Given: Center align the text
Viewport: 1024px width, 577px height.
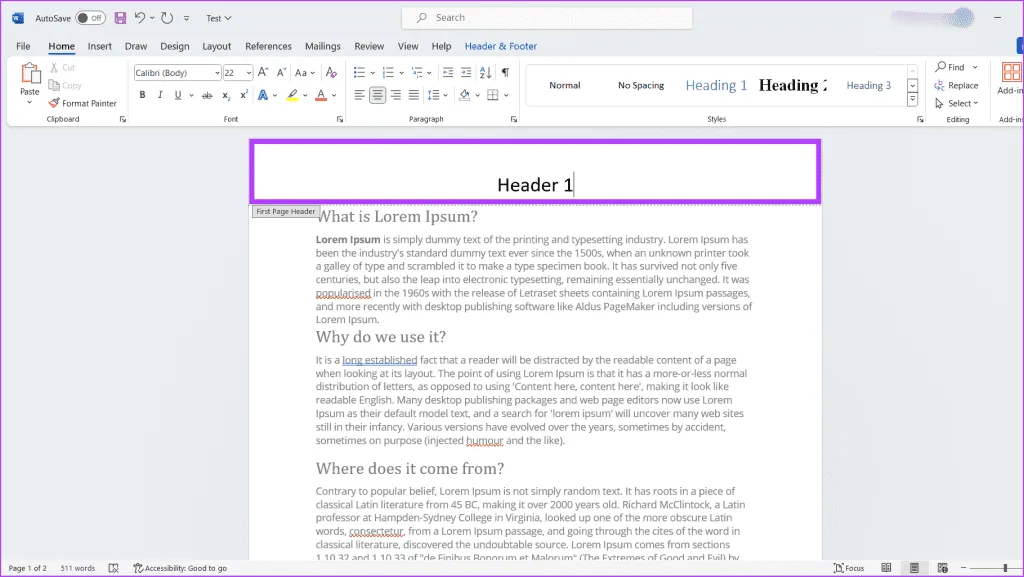Looking at the screenshot, I should [x=378, y=95].
